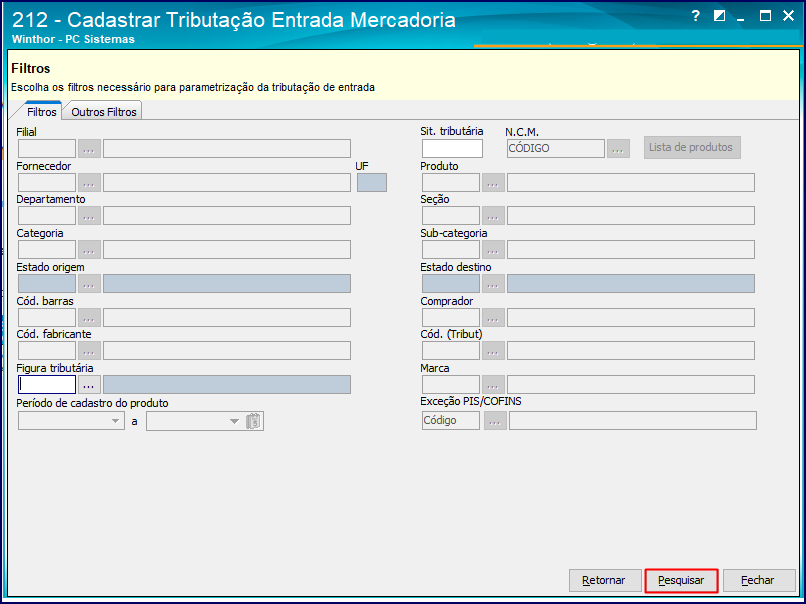Maximize the Winthor window
806x604 pixels.
[765, 16]
